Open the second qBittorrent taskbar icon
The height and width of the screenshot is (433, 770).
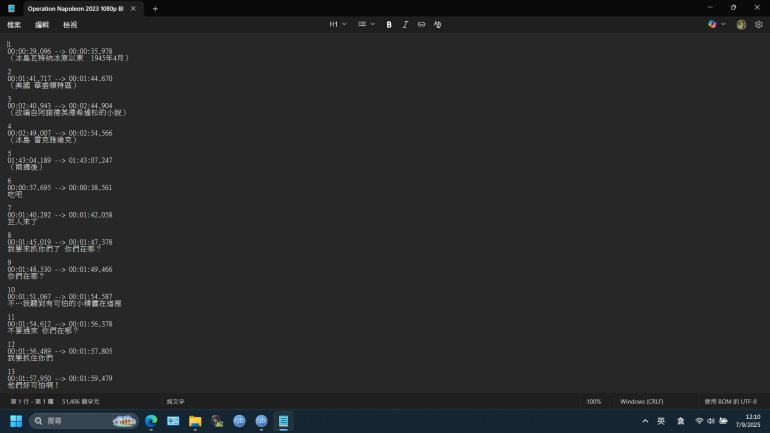click(x=261, y=421)
